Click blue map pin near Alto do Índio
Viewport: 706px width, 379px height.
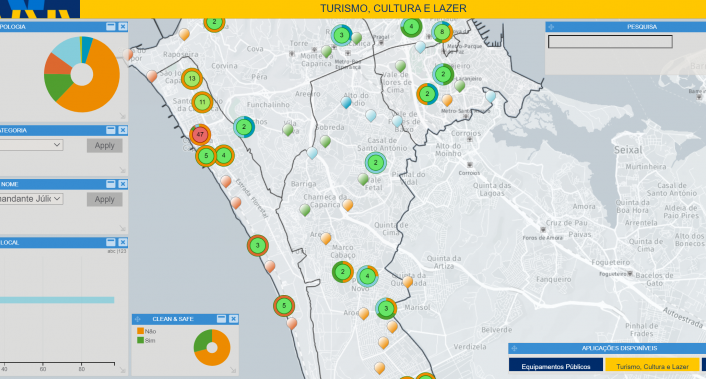coord(346,103)
